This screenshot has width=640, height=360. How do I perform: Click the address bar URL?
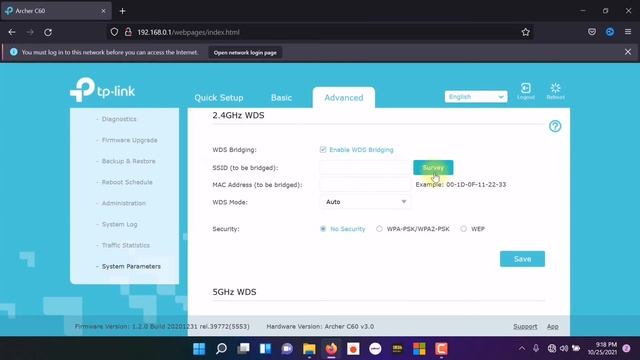188,32
